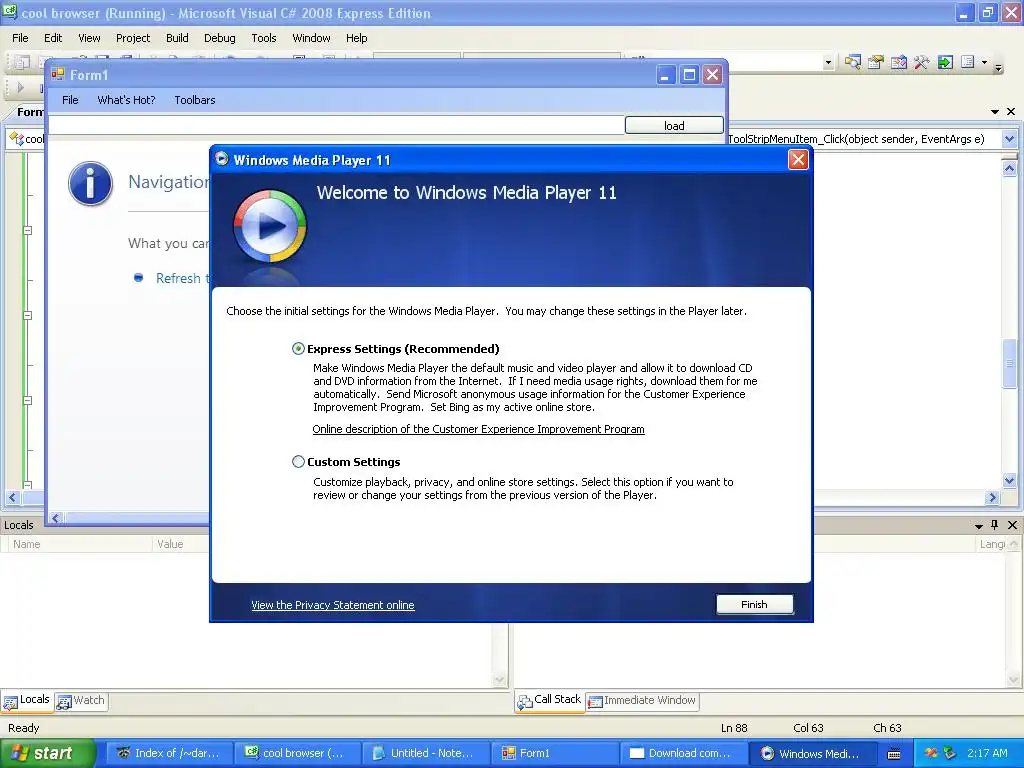Click the class icon beside 'cool' in code dropdown
Image resolution: width=1024 pixels, height=768 pixels.
click(x=16, y=138)
